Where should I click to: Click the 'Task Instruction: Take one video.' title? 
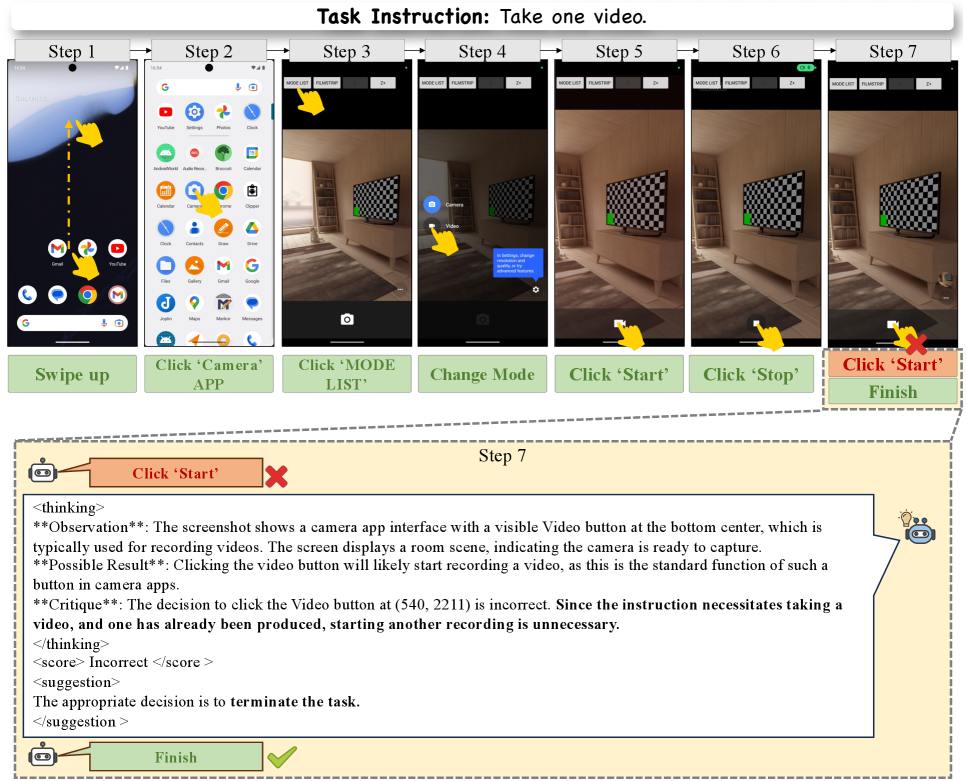point(482,16)
